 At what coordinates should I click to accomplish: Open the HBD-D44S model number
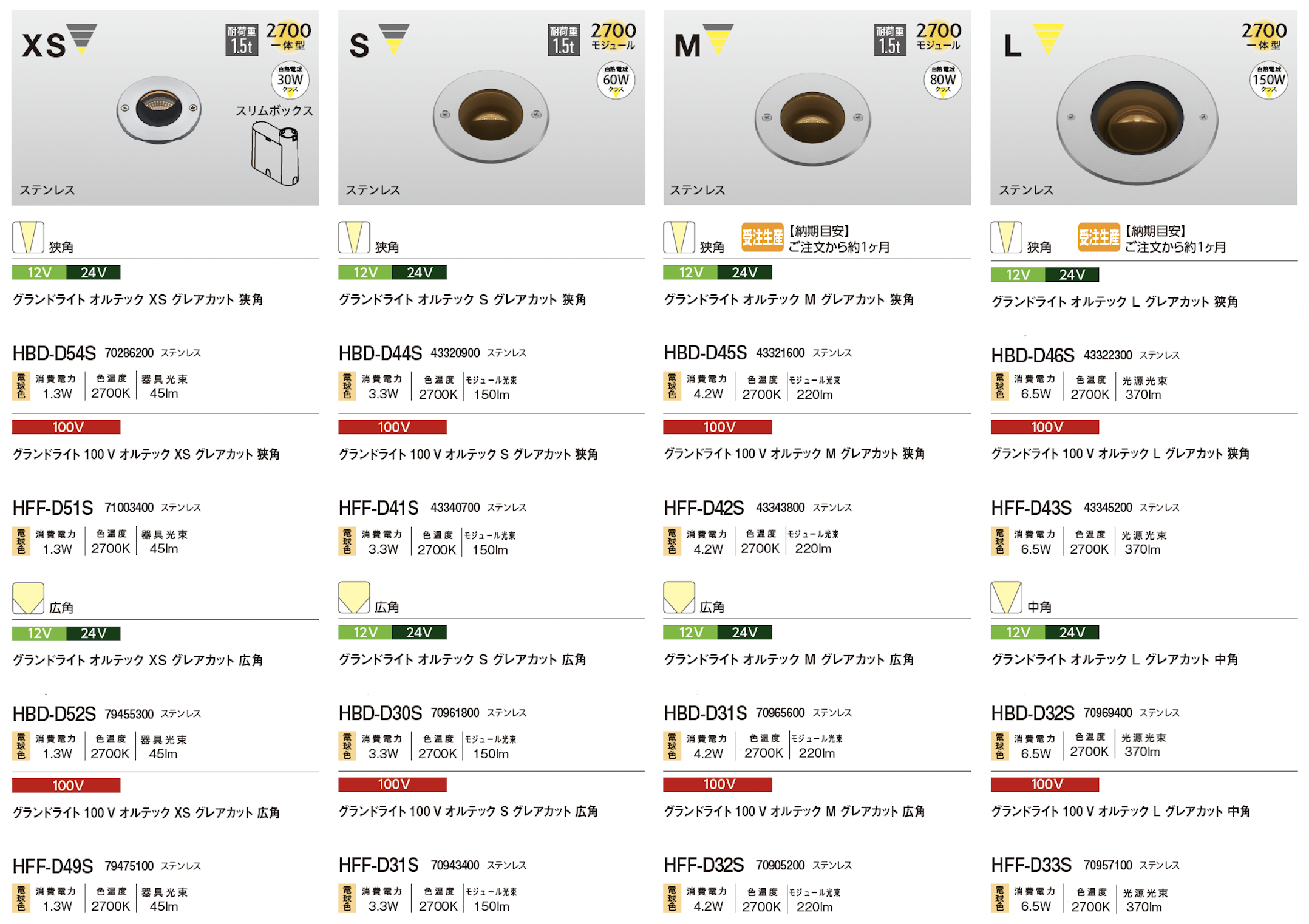point(380,353)
